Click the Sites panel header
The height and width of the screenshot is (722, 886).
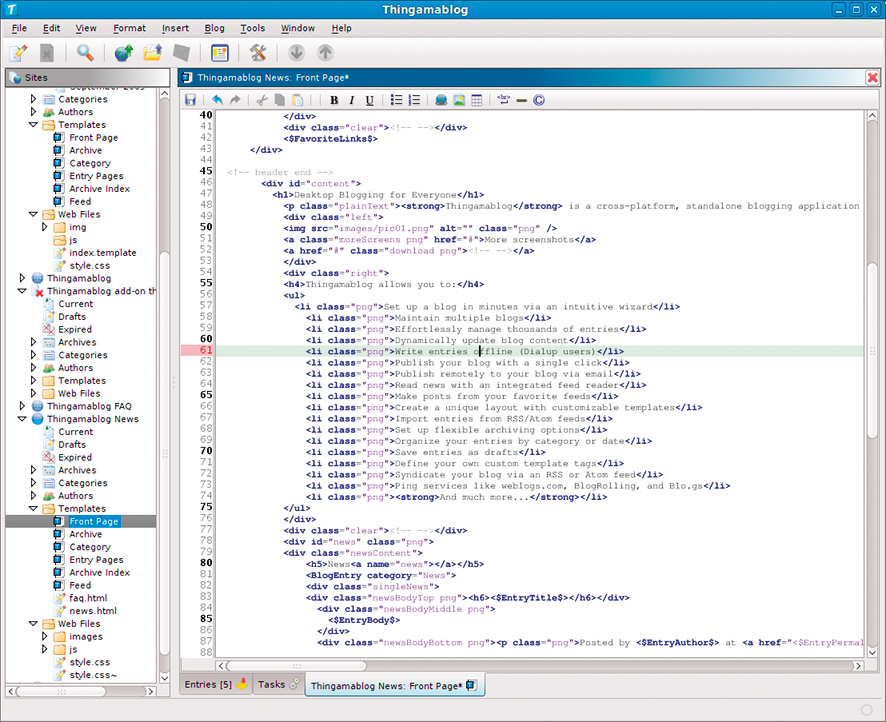point(88,77)
